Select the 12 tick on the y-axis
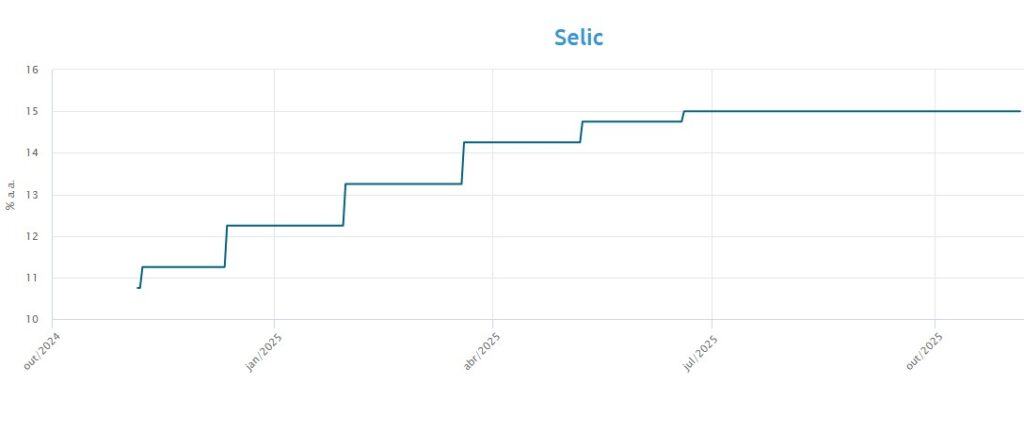 [x=32, y=236]
